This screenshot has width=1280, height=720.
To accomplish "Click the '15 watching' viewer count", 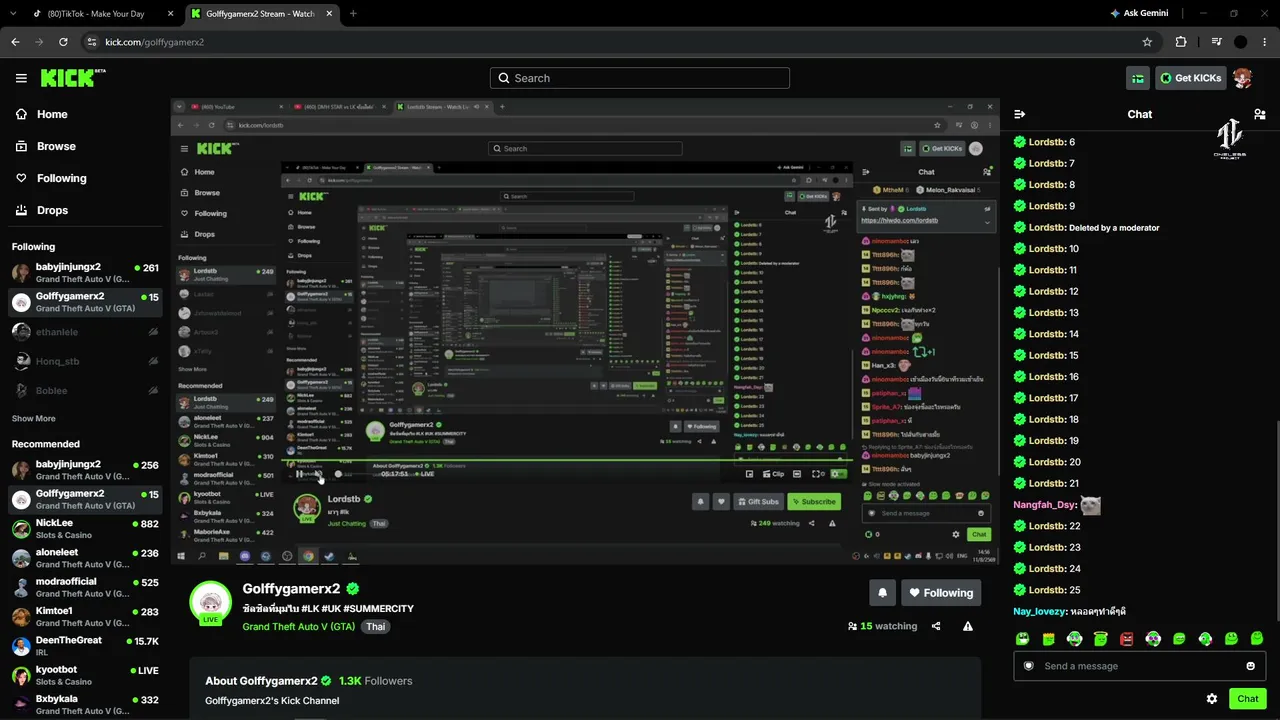I will pyautogui.click(x=882, y=626).
